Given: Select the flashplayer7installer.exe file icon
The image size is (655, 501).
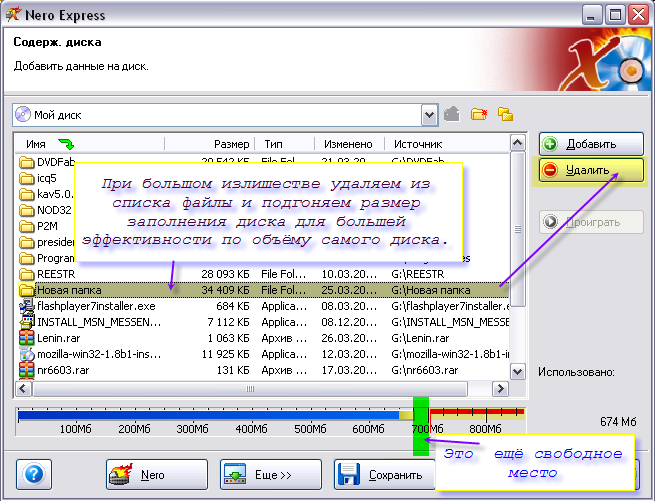Looking at the screenshot, I should pos(27,306).
